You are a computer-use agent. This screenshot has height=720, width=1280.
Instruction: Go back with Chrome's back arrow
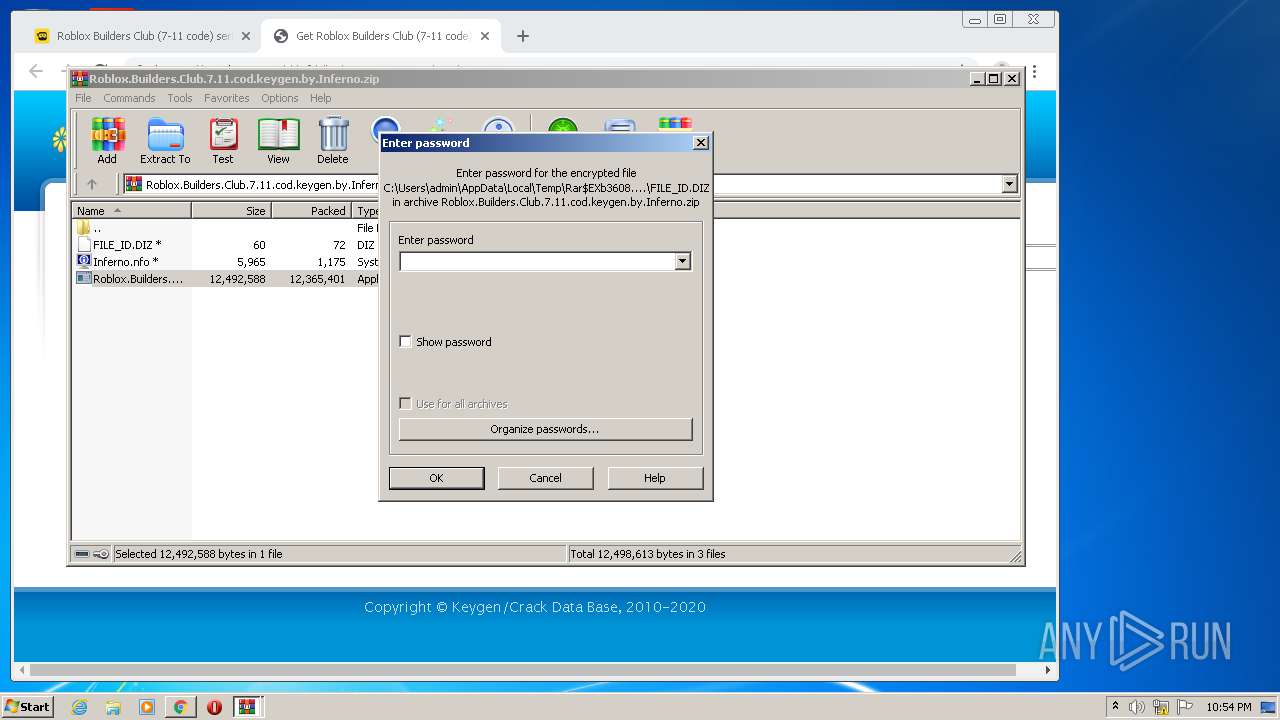tap(36, 71)
